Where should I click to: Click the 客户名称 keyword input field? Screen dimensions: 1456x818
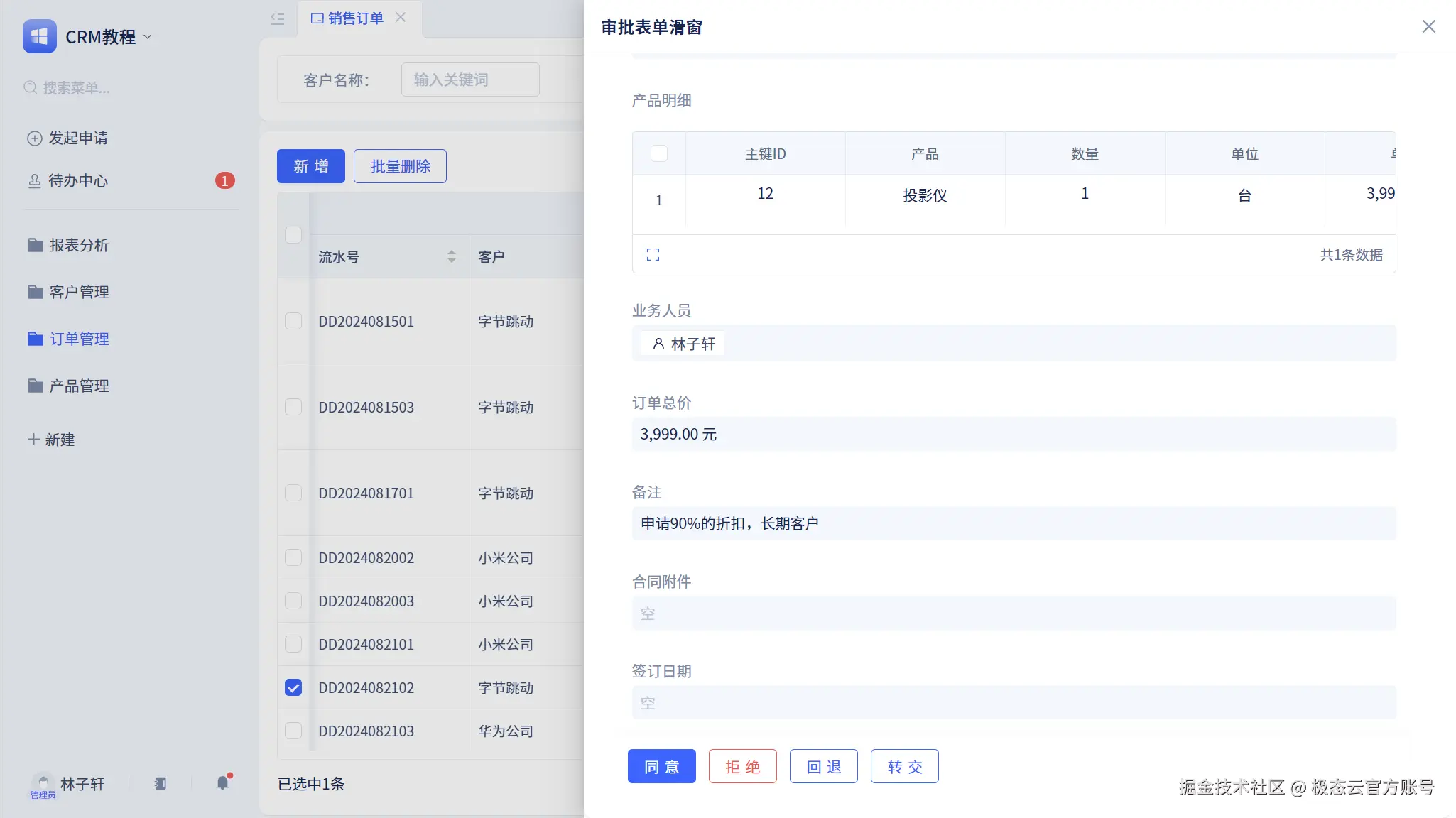click(x=469, y=80)
